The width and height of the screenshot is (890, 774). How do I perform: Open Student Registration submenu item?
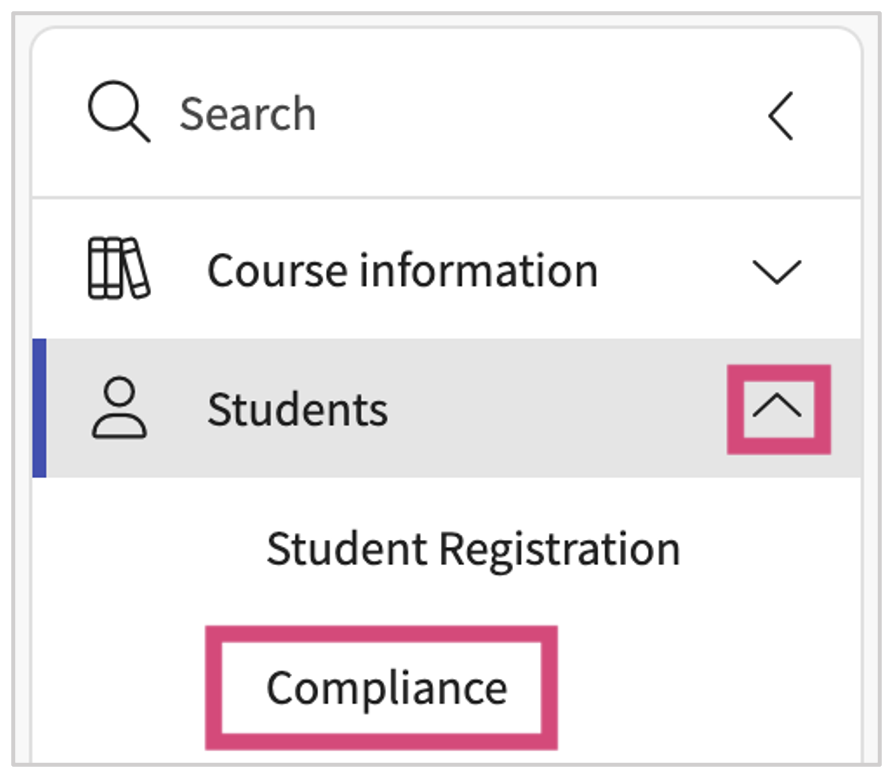pos(472,549)
